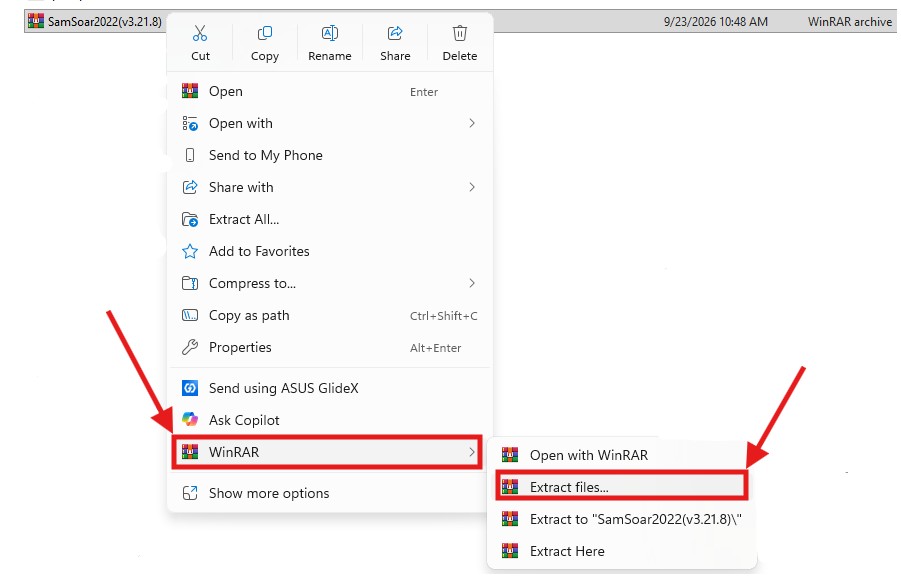Select Open with menu entry
The image size is (901, 584).
pos(330,123)
